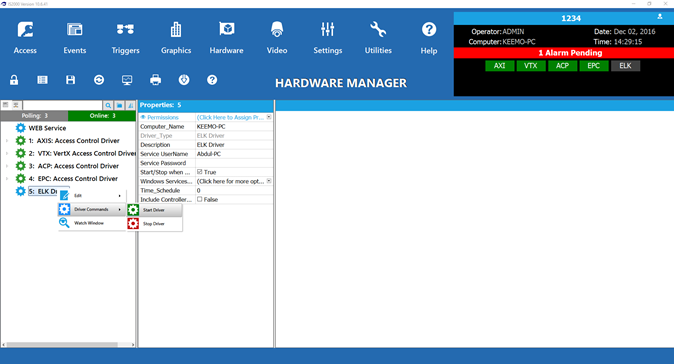The height and width of the screenshot is (364, 674).
Task: Open the Help module
Action: point(429,37)
